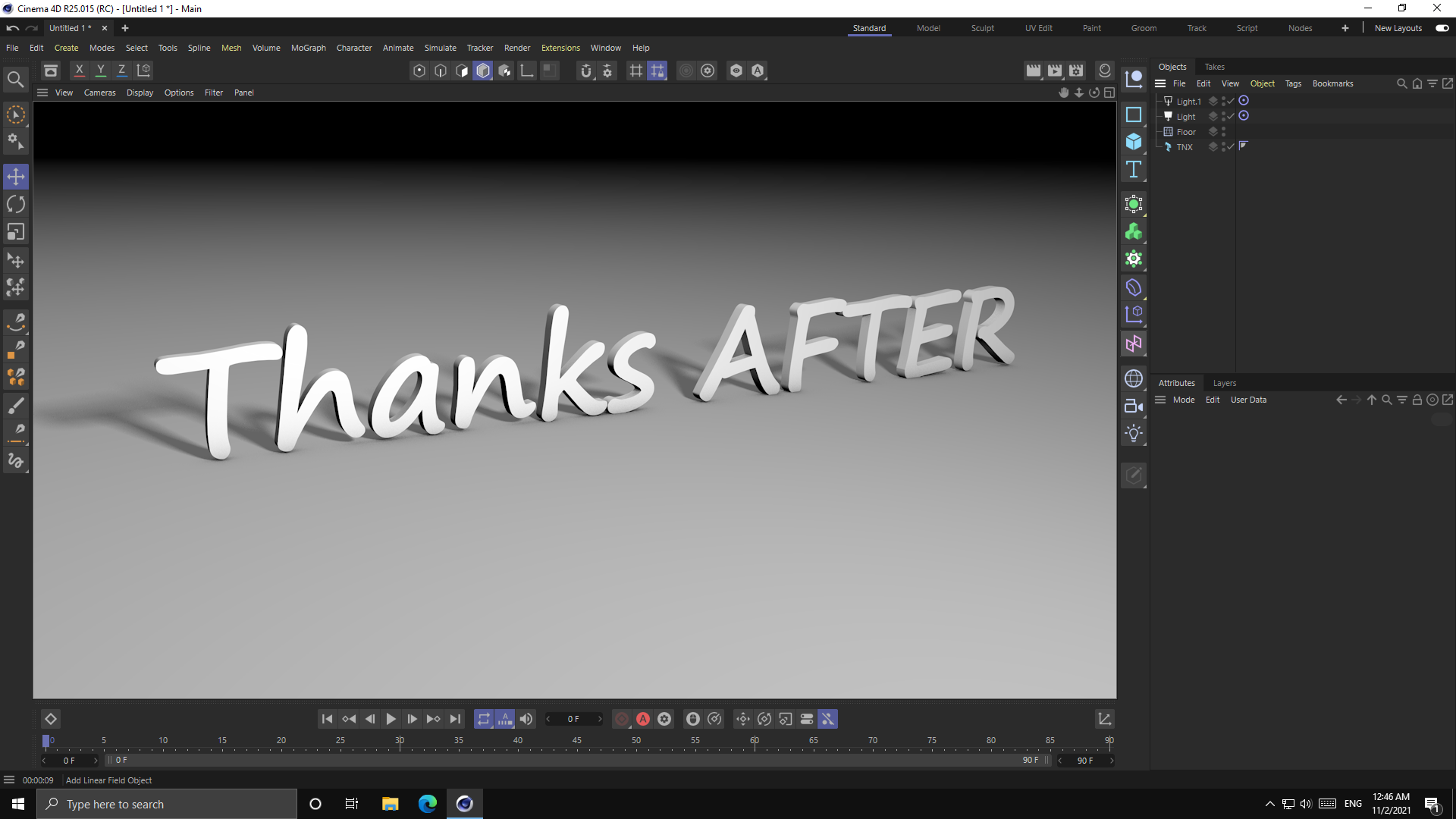Select the Scale tool in toolbar

click(x=16, y=231)
